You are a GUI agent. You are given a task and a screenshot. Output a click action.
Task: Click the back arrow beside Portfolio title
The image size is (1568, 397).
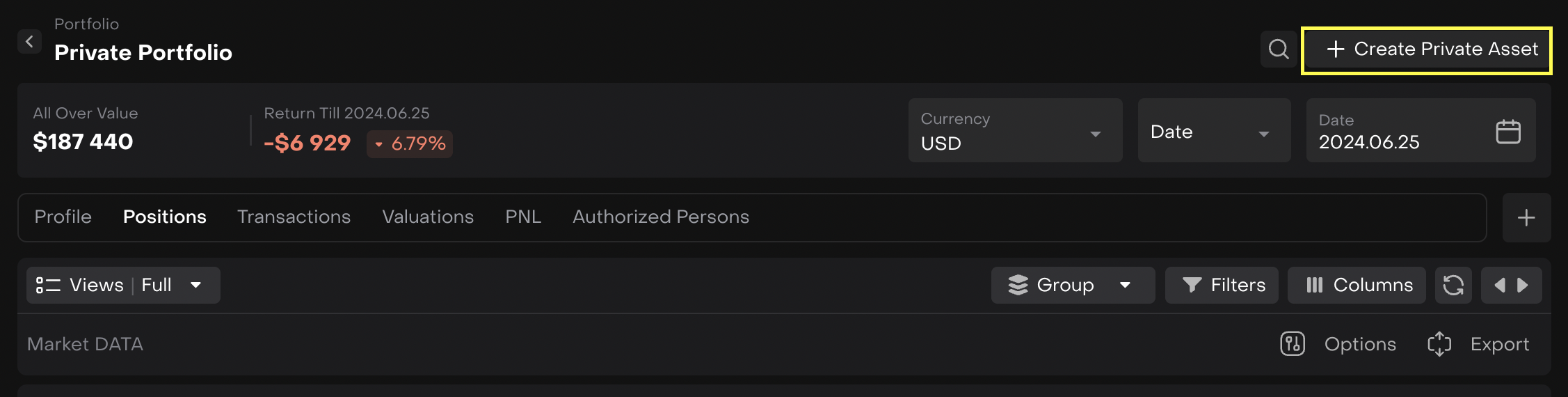(x=29, y=42)
